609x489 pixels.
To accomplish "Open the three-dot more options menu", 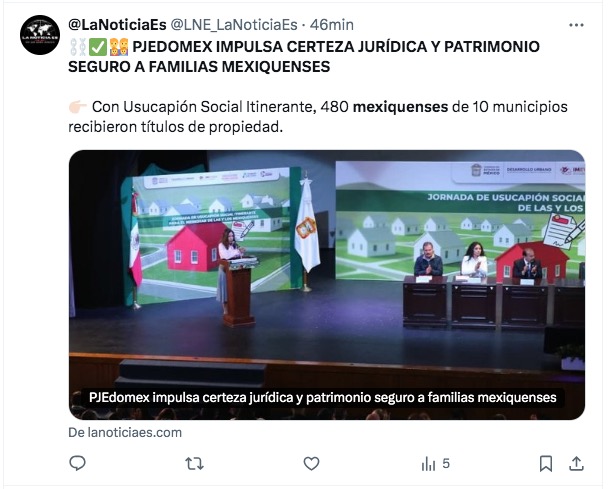I will pyautogui.click(x=576, y=25).
